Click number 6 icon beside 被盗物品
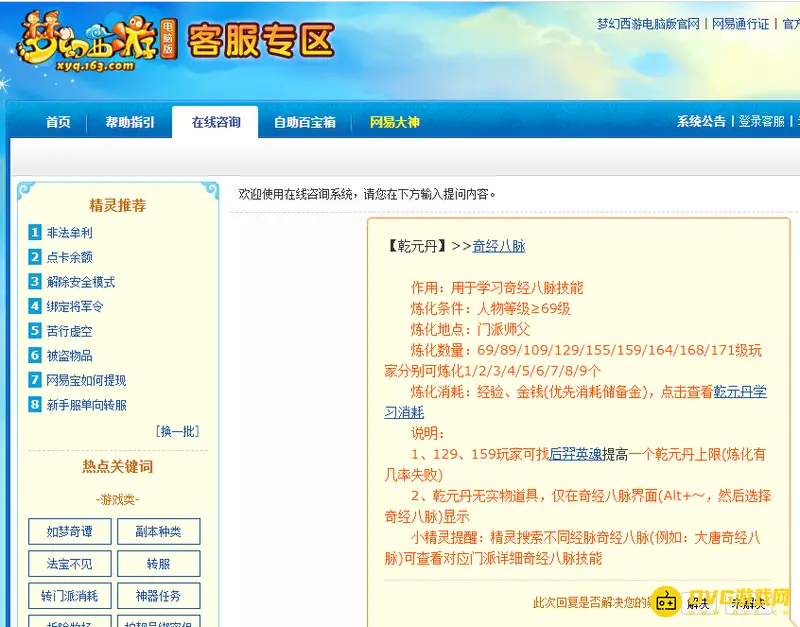 [35, 355]
